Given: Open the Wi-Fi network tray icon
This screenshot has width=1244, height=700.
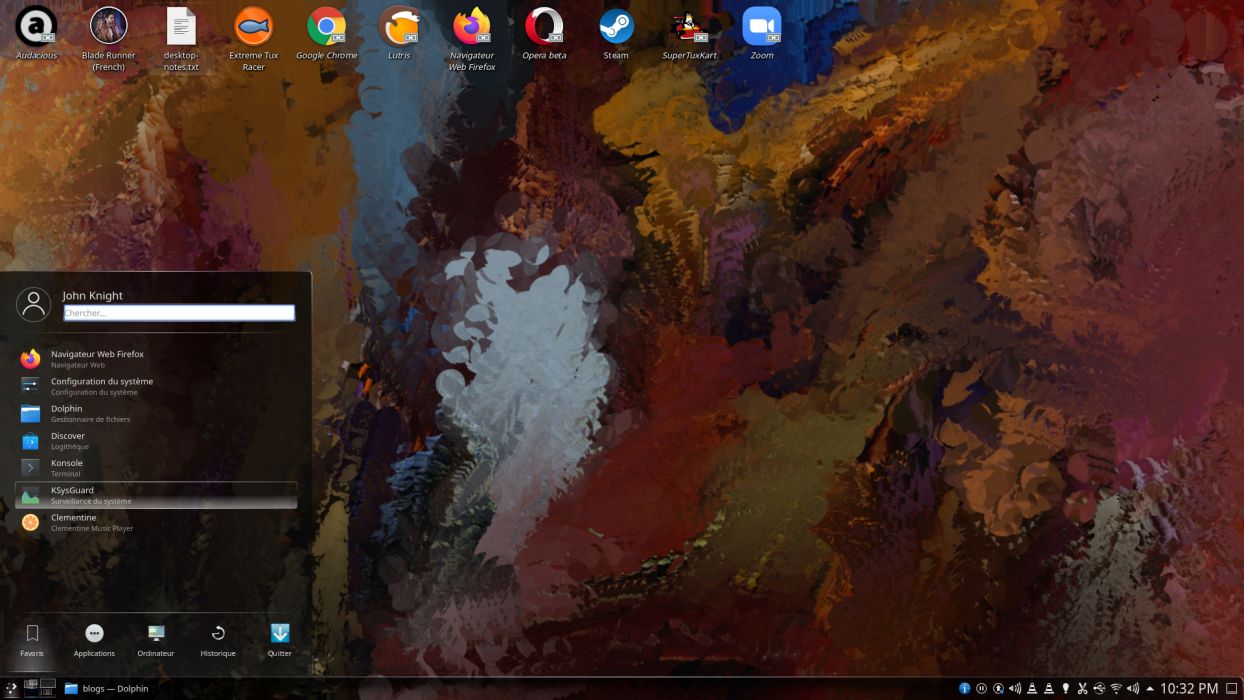Looking at the screenshot, I should (x=1114, y=688).
